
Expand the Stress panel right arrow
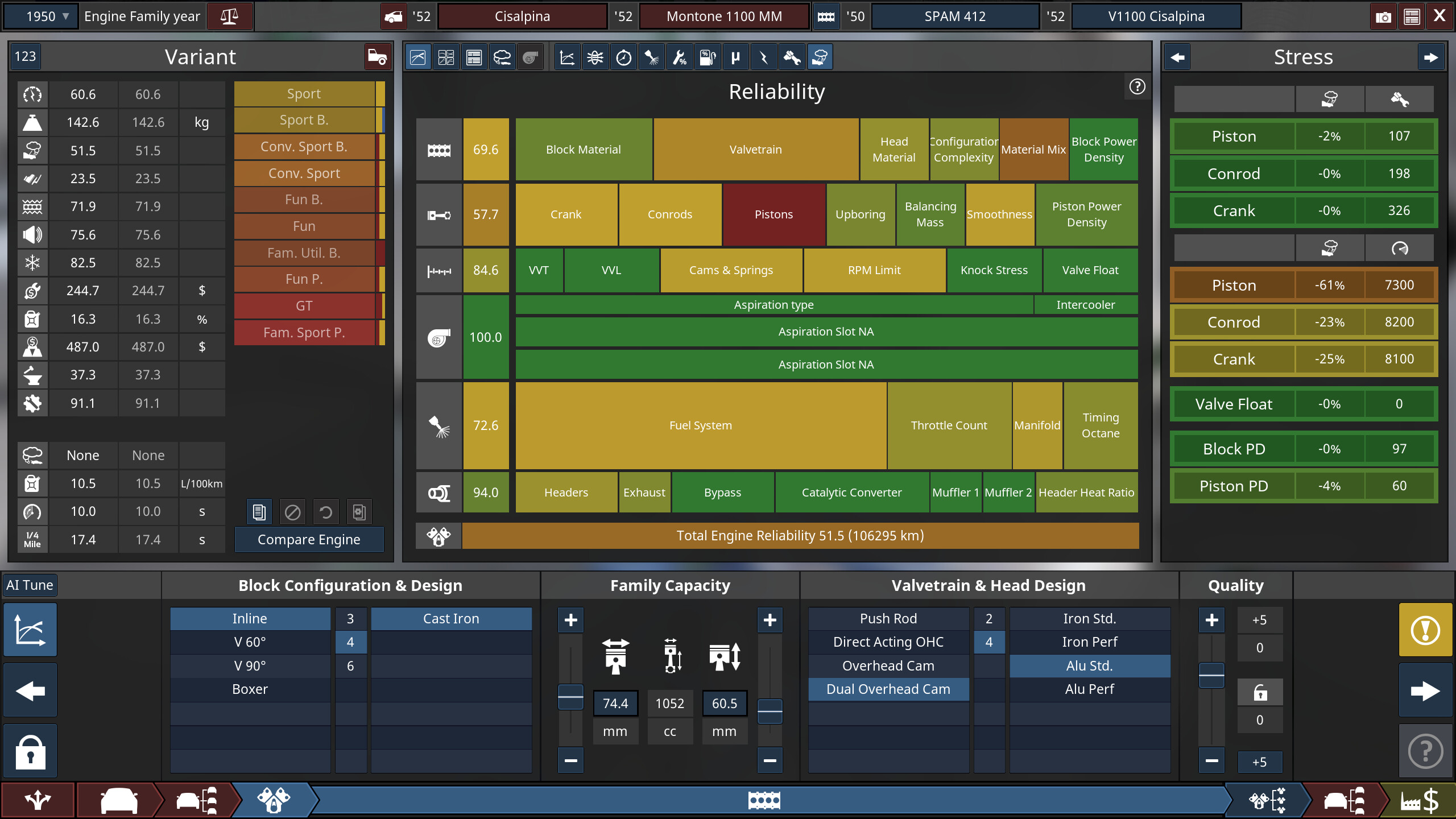1431,56
